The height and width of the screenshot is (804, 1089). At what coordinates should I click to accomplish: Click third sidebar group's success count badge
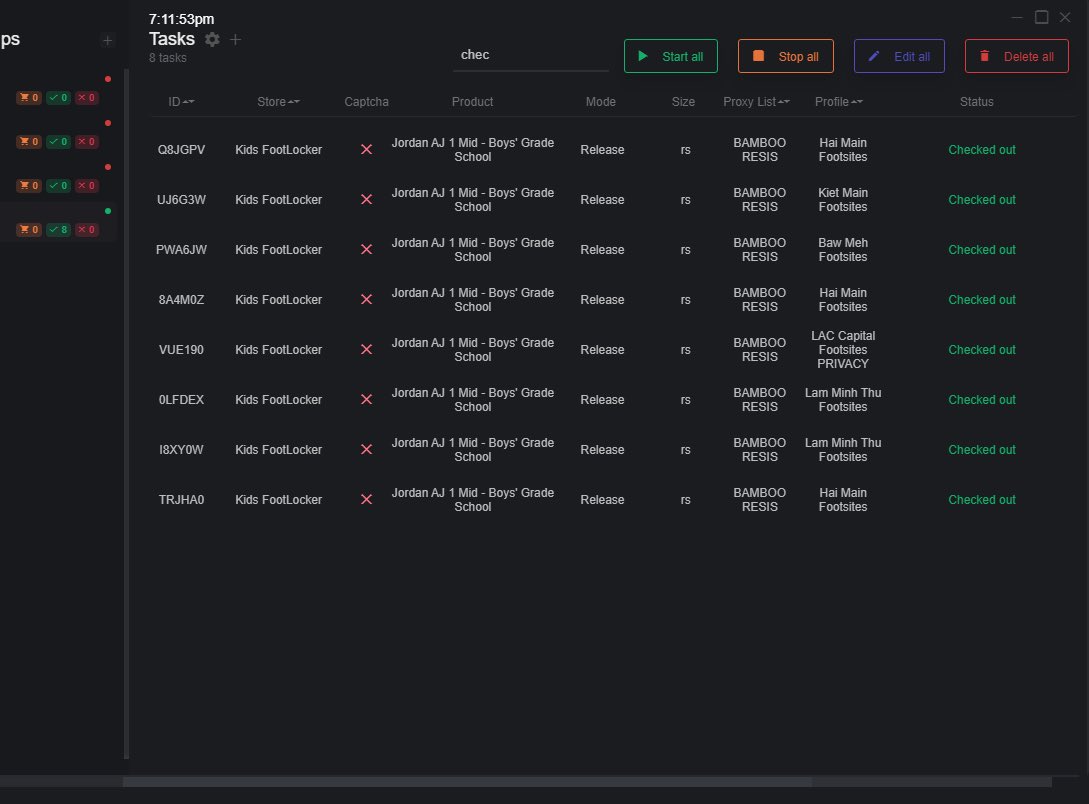pyautogui.click(x=58, y=185)
